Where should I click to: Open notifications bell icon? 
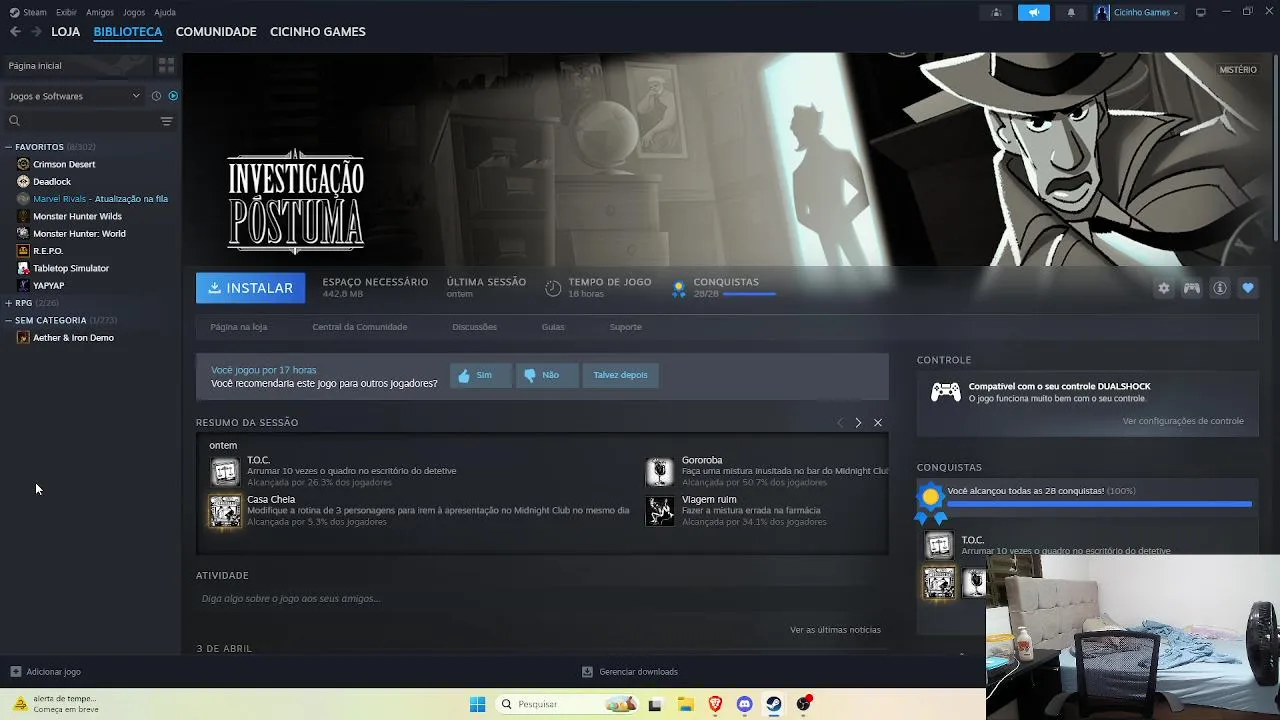pyautogui.click(x=1071, y=12)
